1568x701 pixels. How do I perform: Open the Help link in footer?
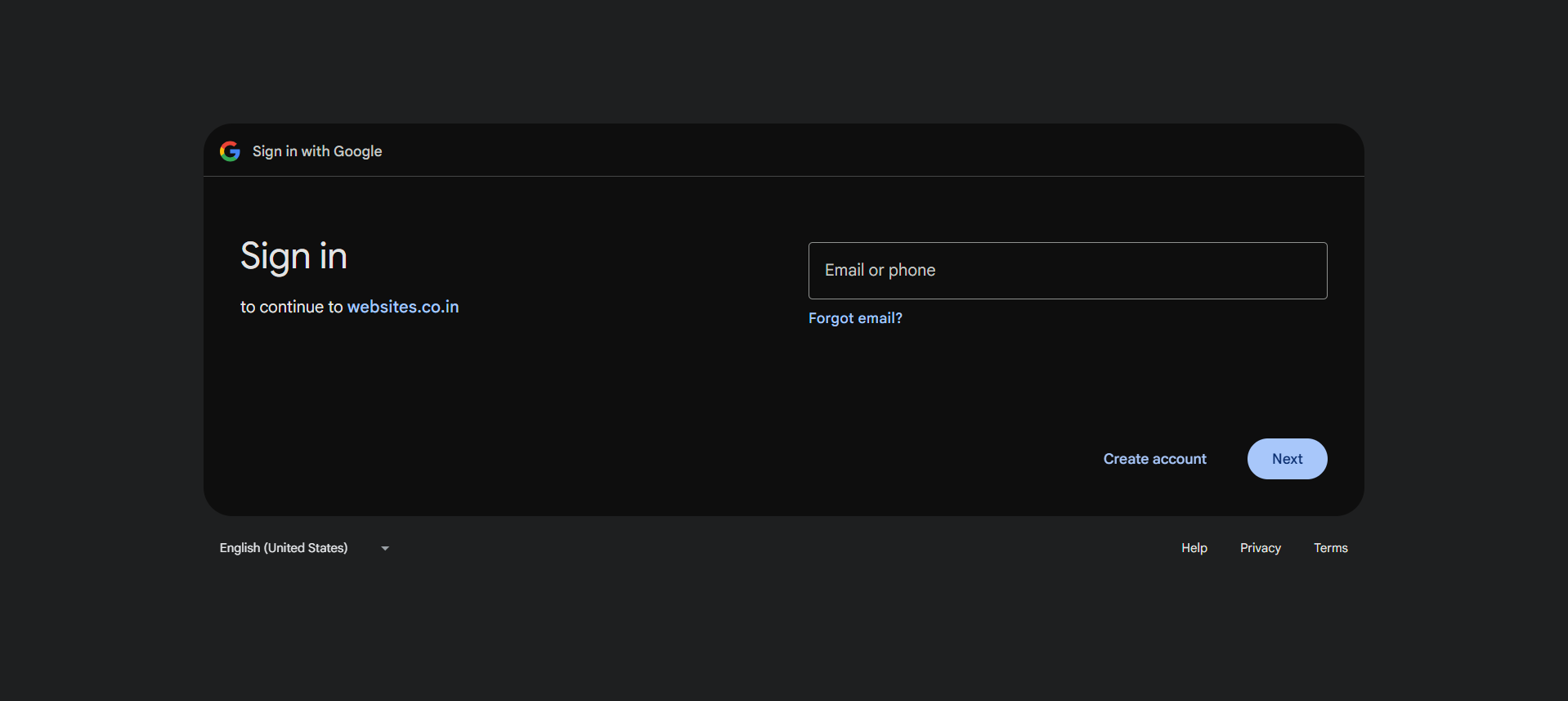(1194, 548)
